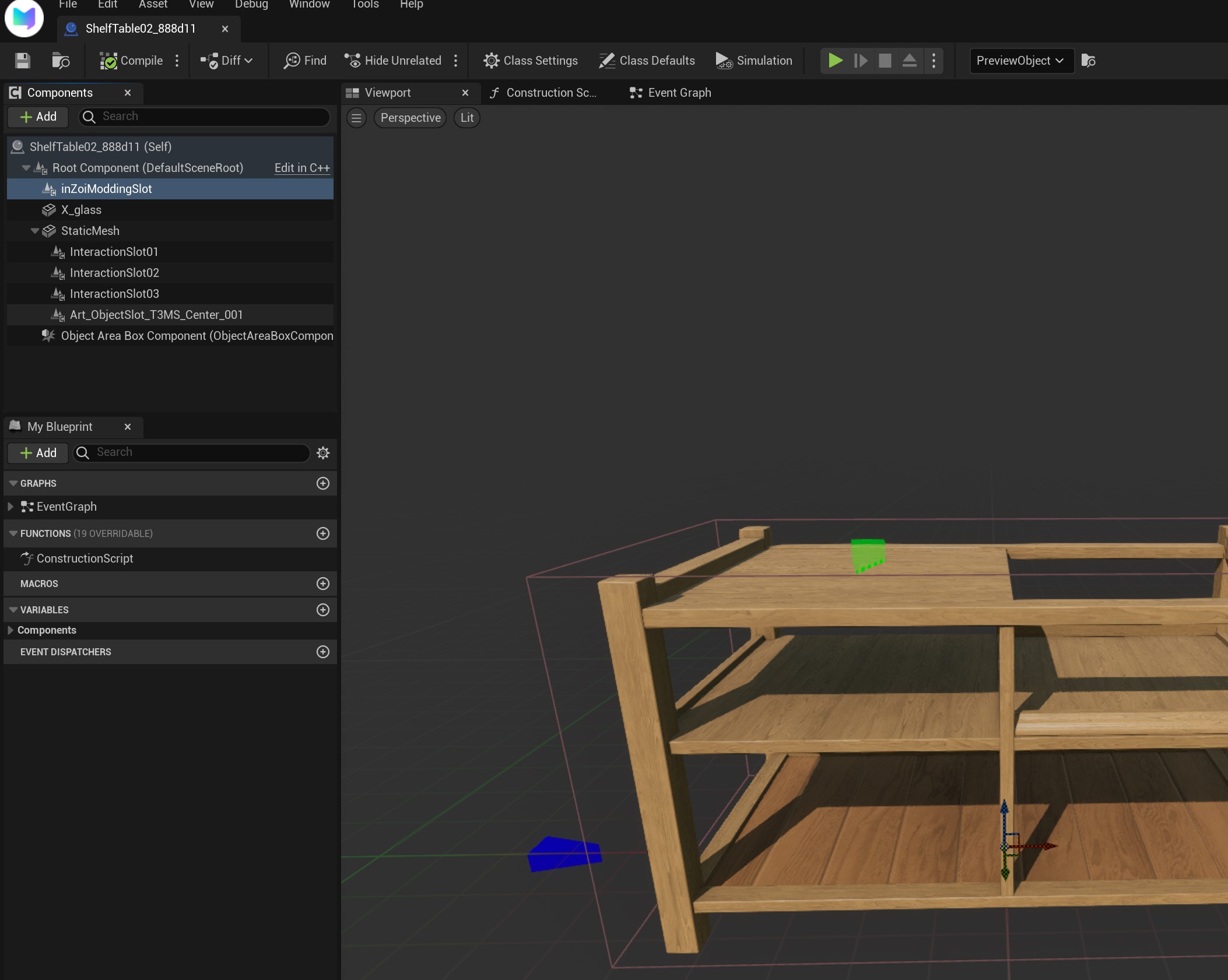Focus the My Blueprint search field
The height and width of the screenshot is (980, 1228).
tap(192, 453)
